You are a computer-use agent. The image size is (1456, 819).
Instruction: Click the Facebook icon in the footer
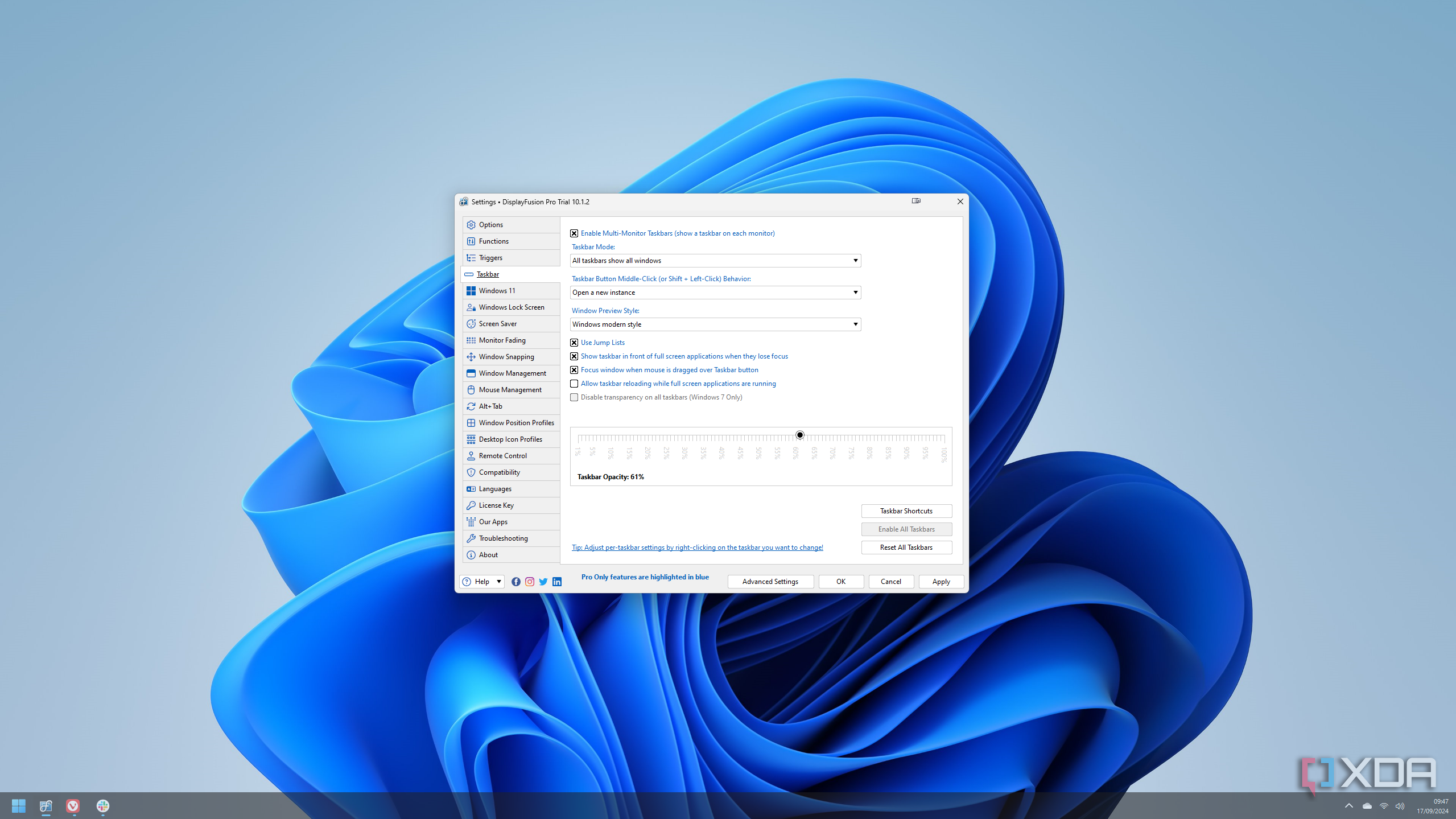[x=515, y=581]
